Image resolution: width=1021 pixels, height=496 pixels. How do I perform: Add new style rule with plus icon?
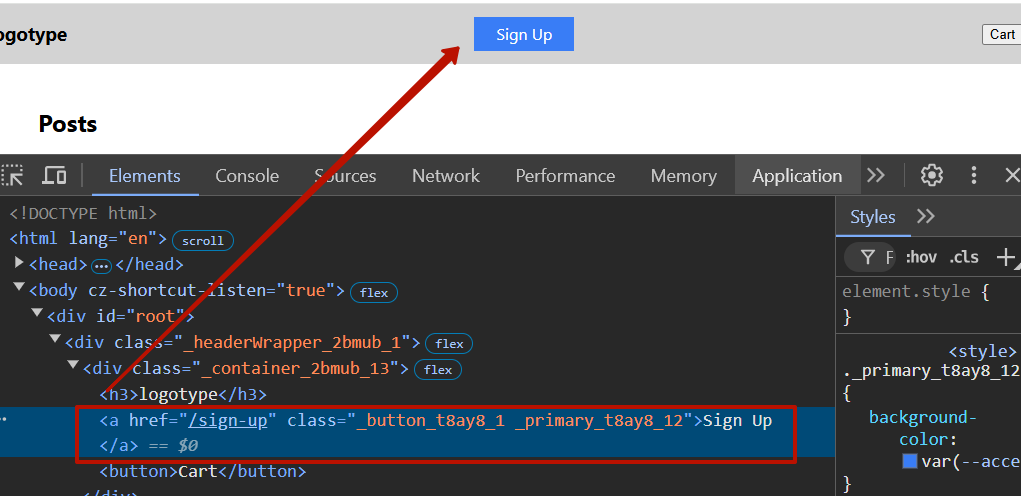pyautogui.click(x=1006, y=257)
